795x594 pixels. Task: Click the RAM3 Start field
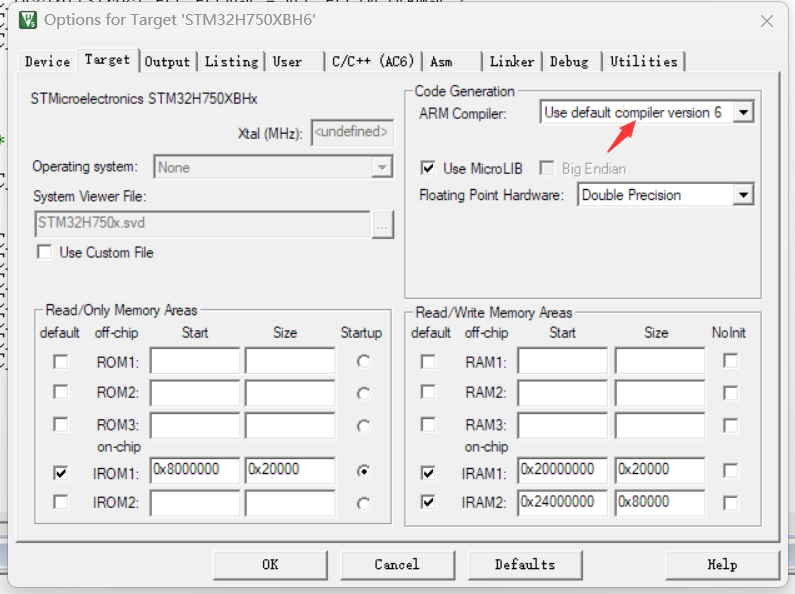click(563, 425)
